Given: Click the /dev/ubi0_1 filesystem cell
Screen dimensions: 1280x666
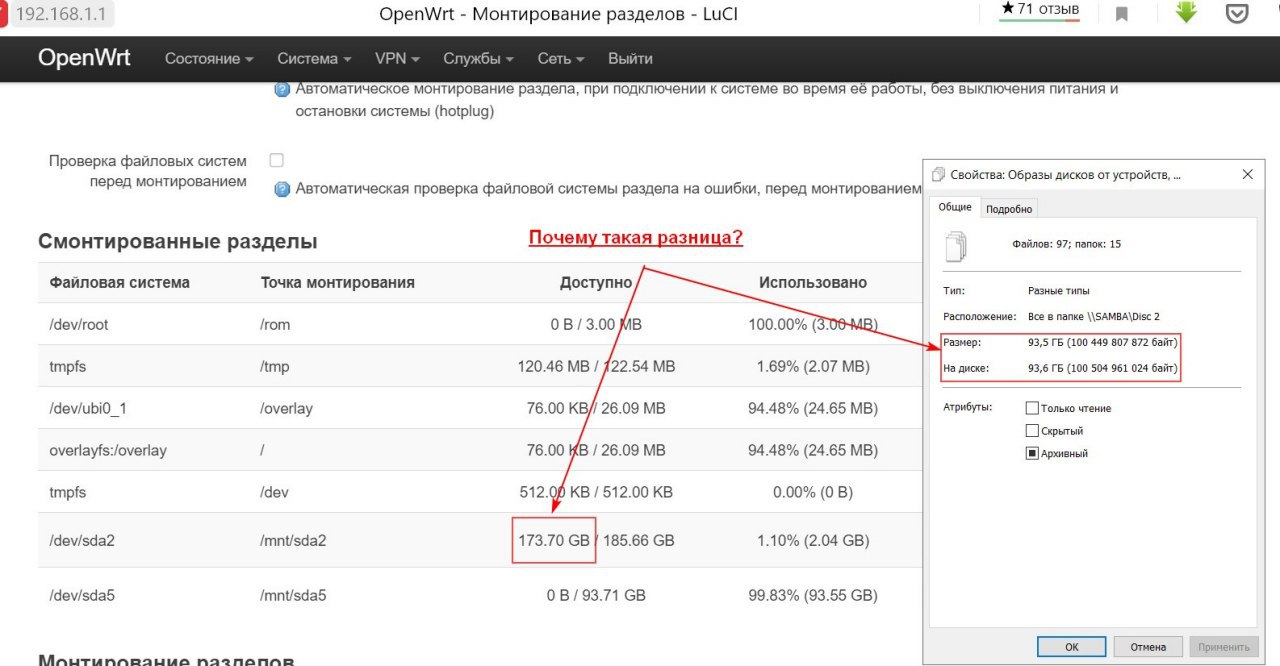Looking at the screenshot, I should (87, 409).
